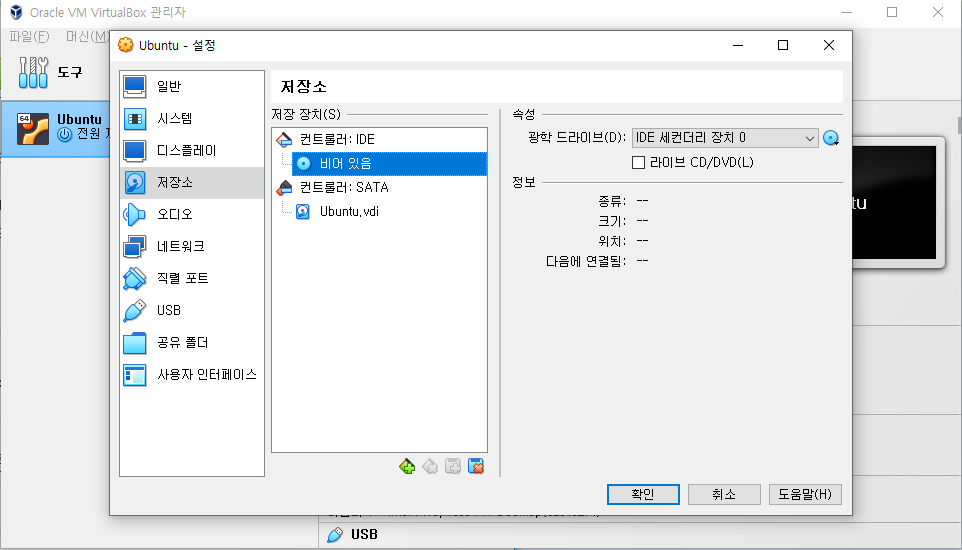Add a new storage controller
Screen dimensions: 962x550
tap(407, 467)
